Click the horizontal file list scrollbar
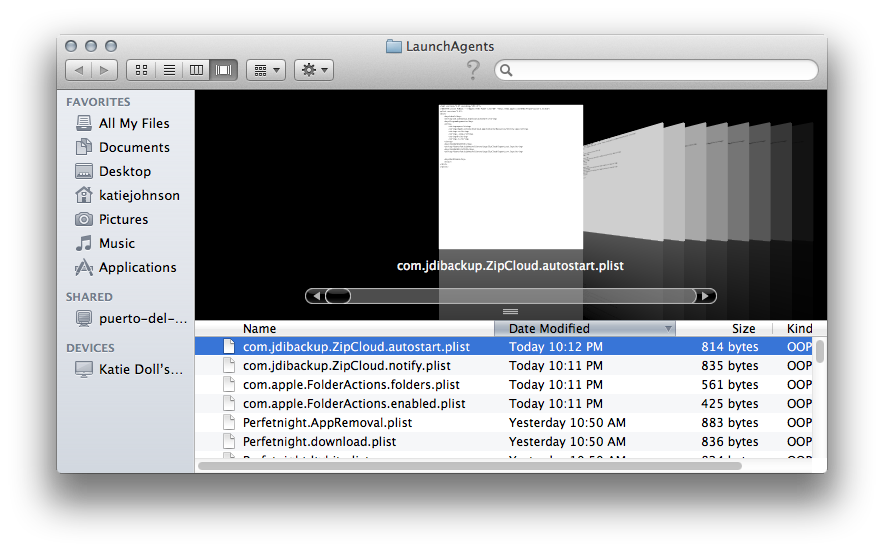This screenshot has width=884, height=552. (470, 466)
